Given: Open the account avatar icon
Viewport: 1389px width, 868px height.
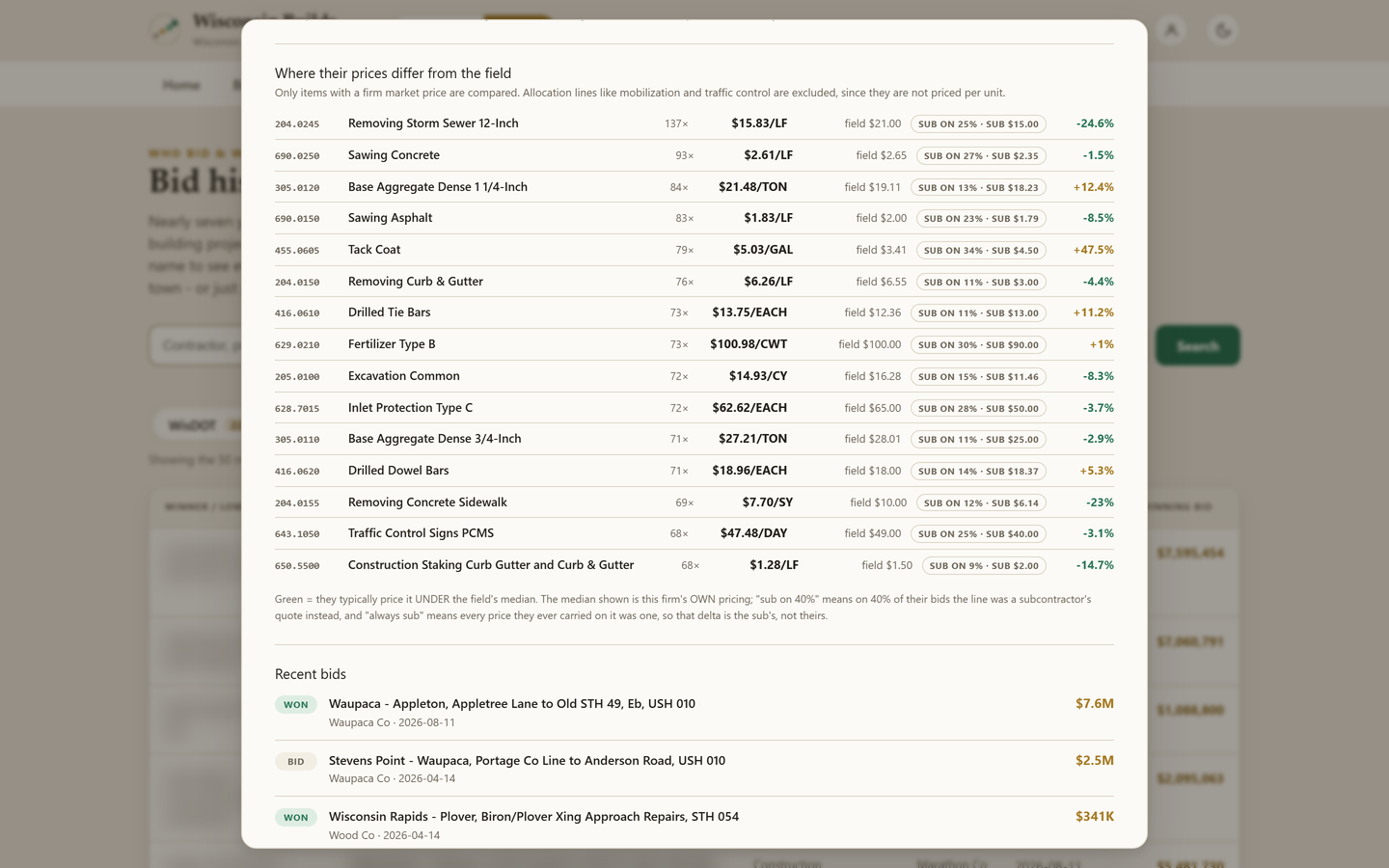Looking at the screenshot, I should pyautogui.click(x=1171, y=31).
